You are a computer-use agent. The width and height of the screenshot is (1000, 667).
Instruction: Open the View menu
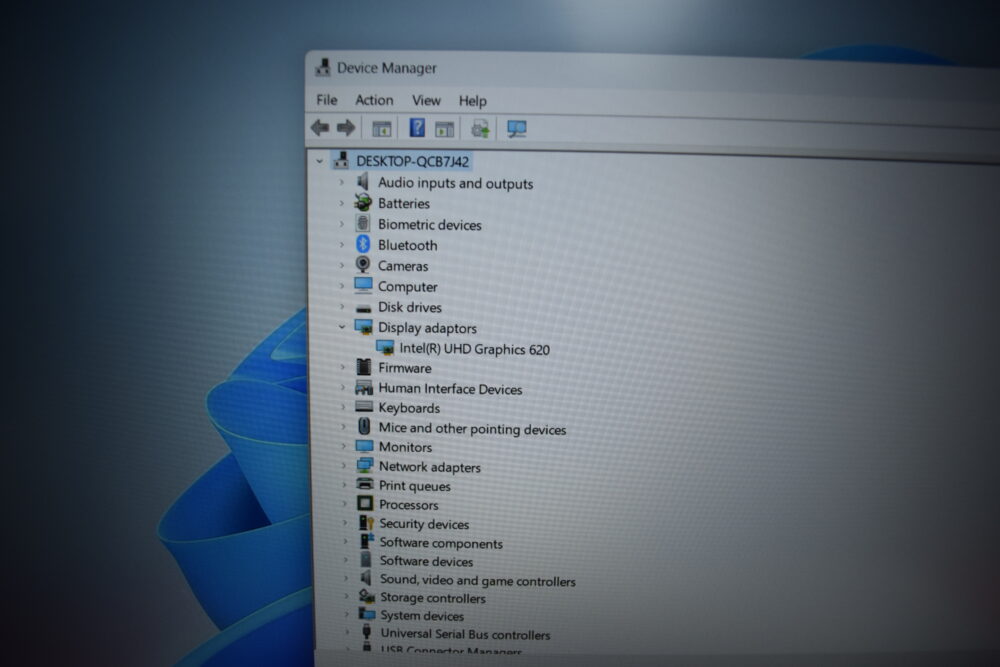(426, 101)
